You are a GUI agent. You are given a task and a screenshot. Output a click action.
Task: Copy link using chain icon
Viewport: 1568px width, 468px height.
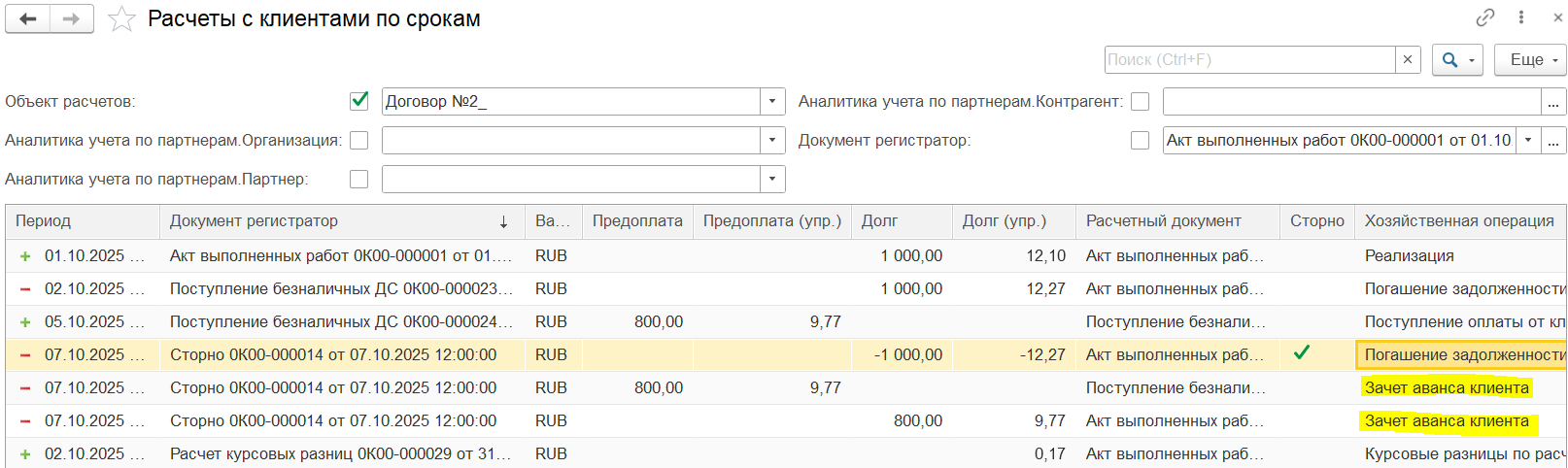1485,17
